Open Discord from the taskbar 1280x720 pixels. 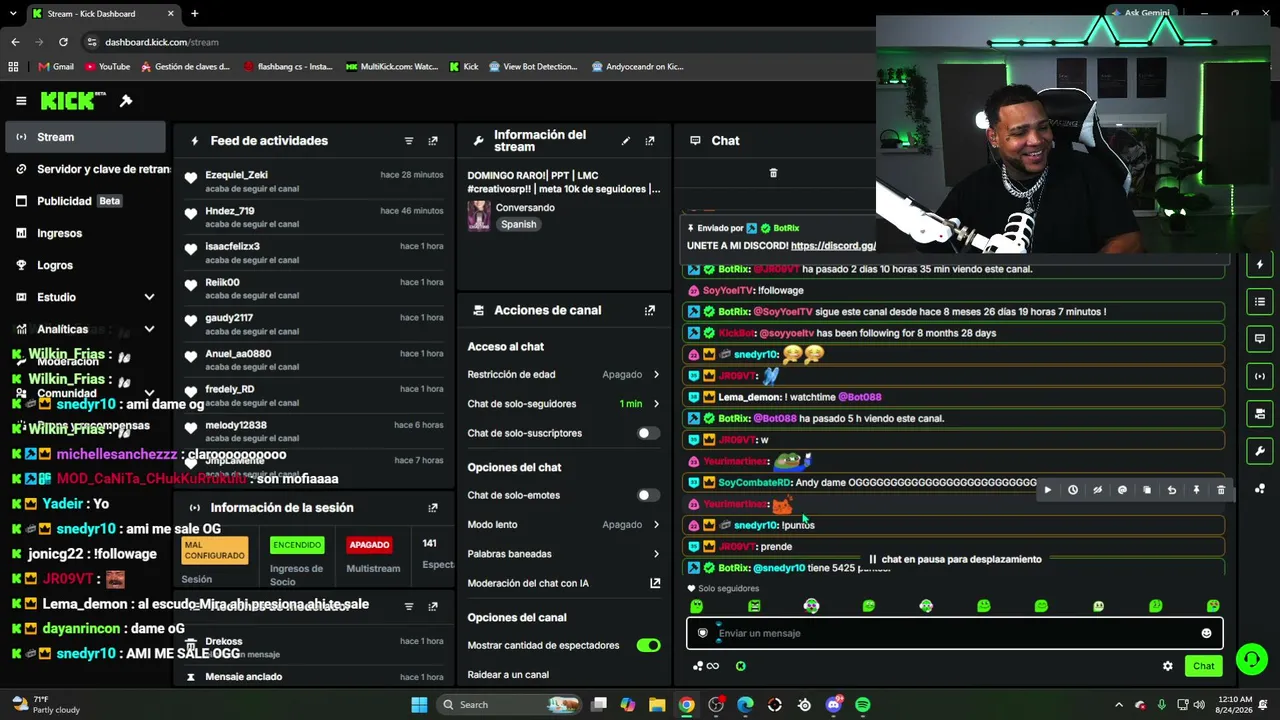(834, 705)
